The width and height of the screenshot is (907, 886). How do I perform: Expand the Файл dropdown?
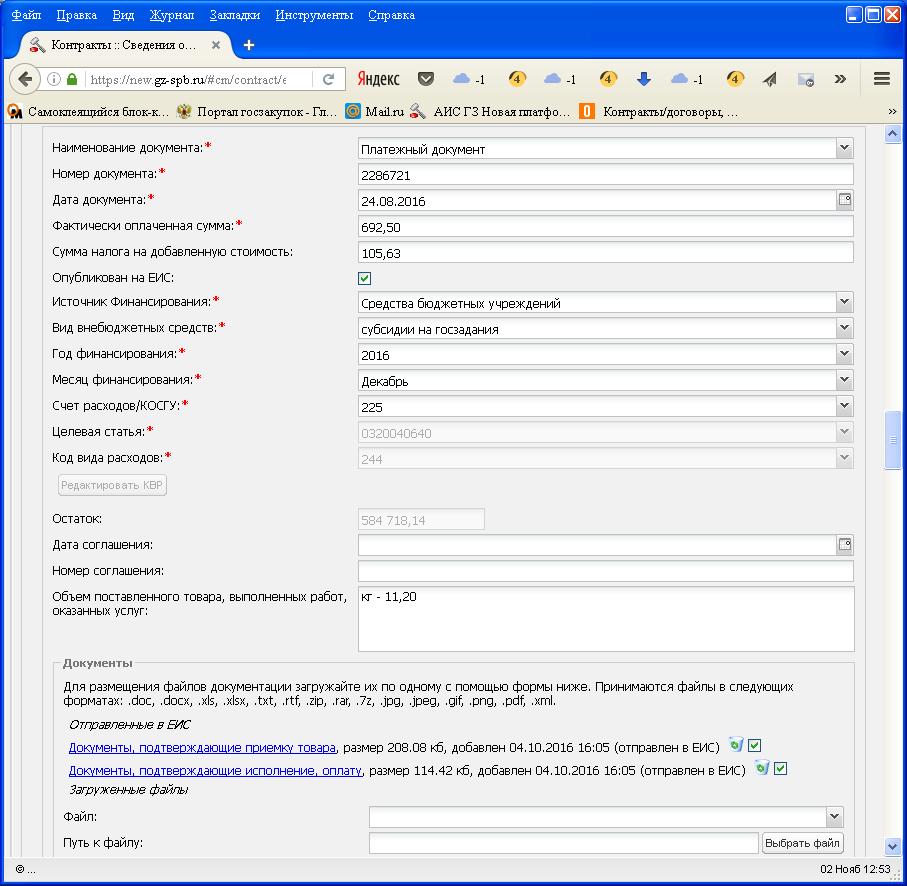point(834,817)
